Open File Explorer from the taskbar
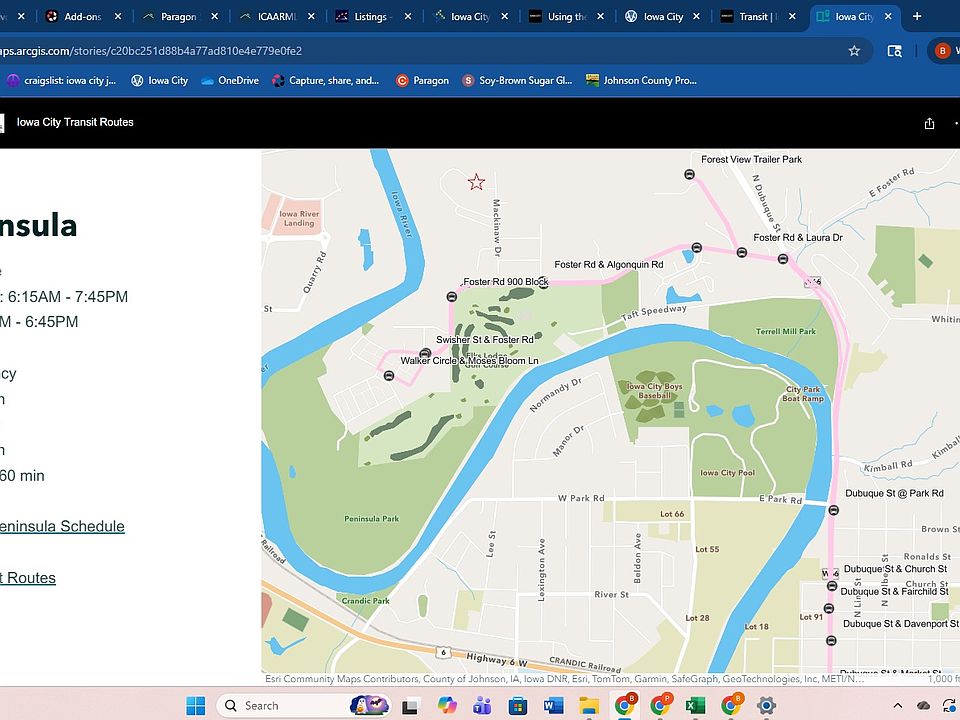This screenshot has width=960, height=720. [588, 705]
